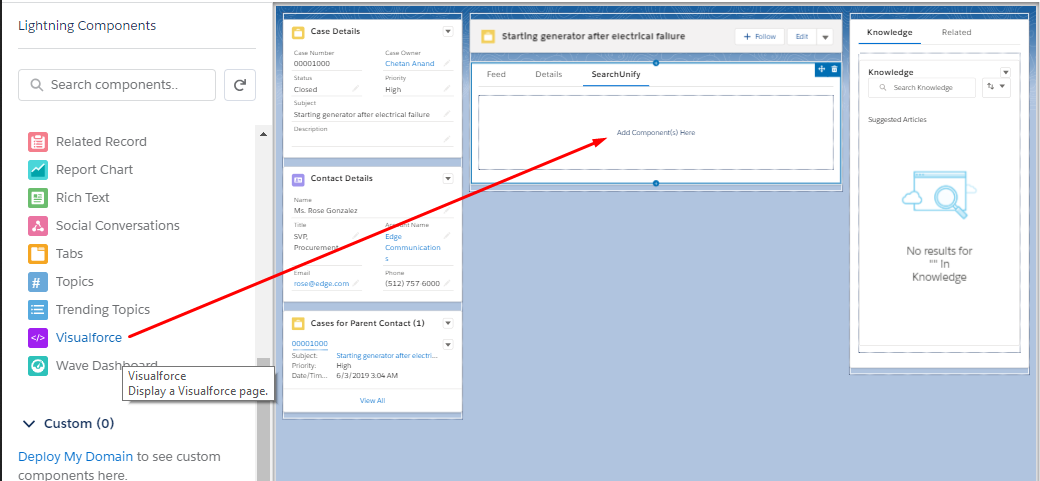Switch to the SearchUnify tab
This screenshot has height=481, width=1040.
point(615,75)
